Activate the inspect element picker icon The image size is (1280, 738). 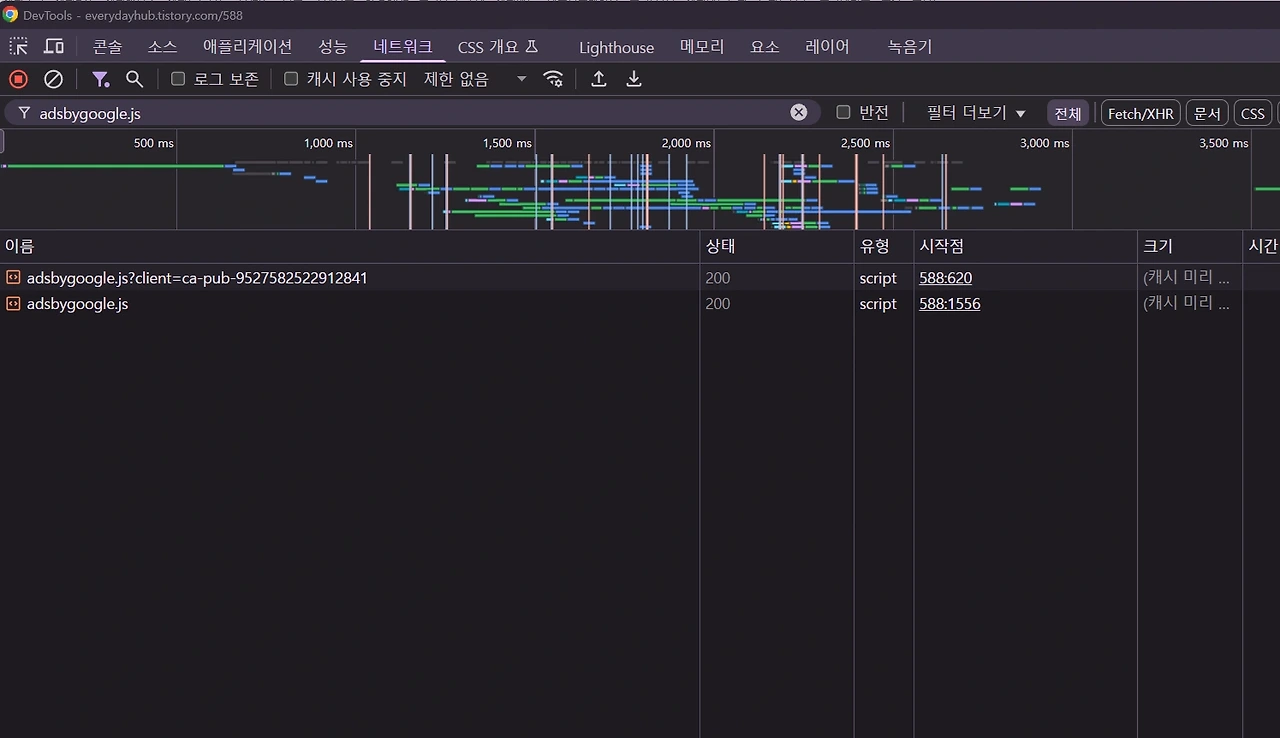(x=19, y=46)
